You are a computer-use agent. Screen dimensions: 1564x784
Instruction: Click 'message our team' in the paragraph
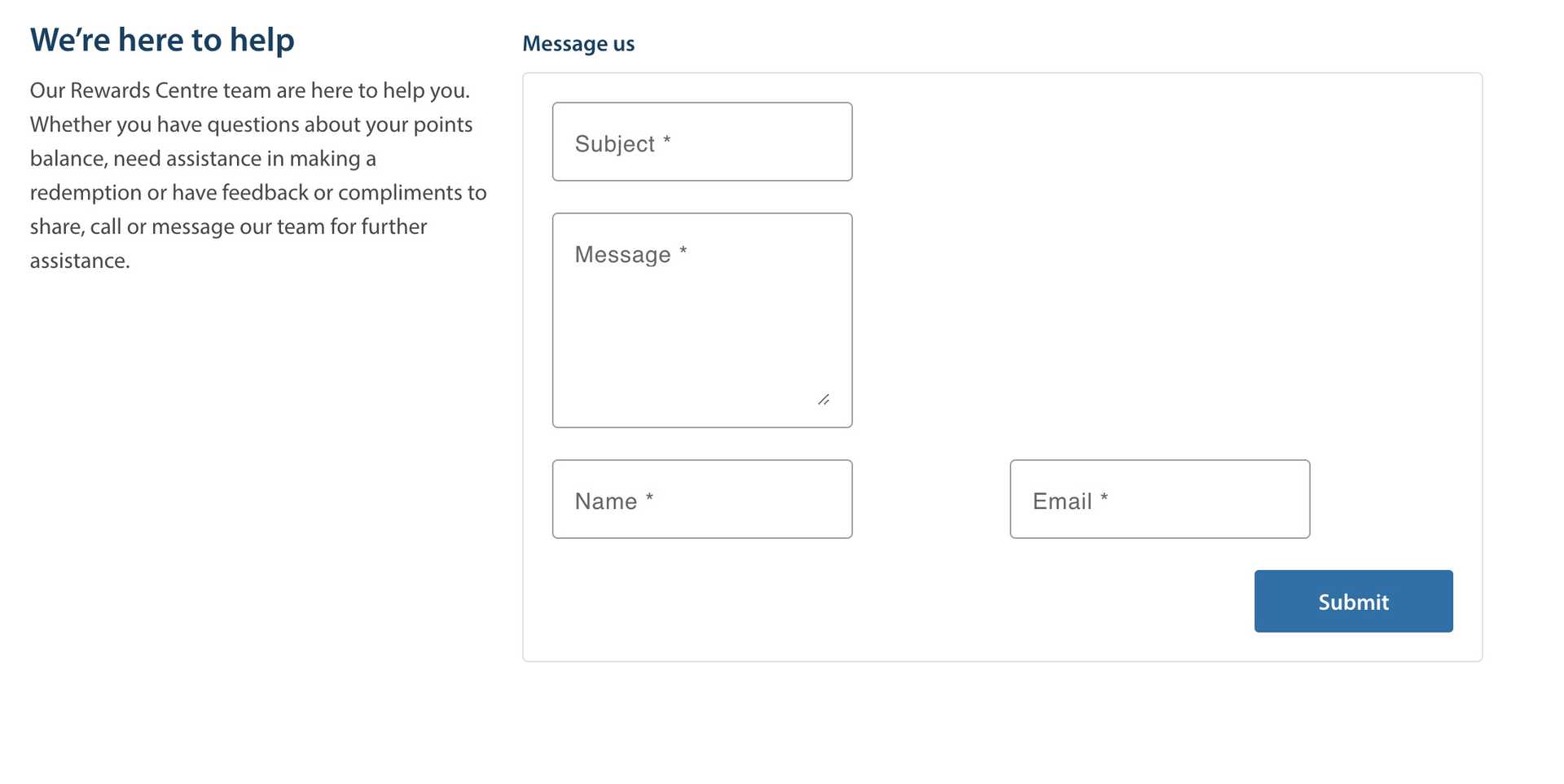pyautogui.click(x=238, y=227)
